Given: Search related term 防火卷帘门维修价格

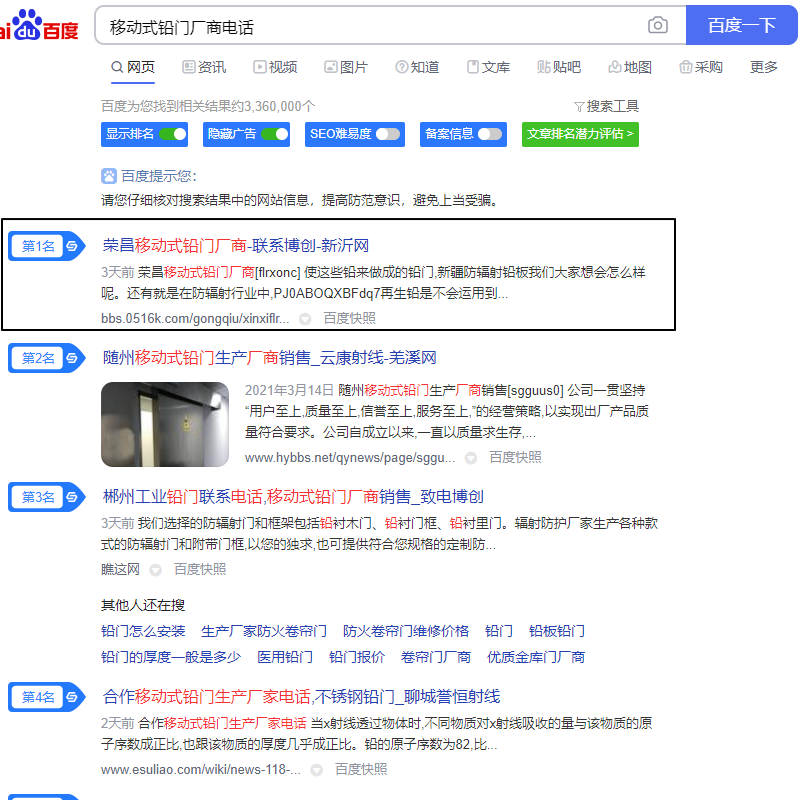Looking at the screenshot, I should point(406,631).
